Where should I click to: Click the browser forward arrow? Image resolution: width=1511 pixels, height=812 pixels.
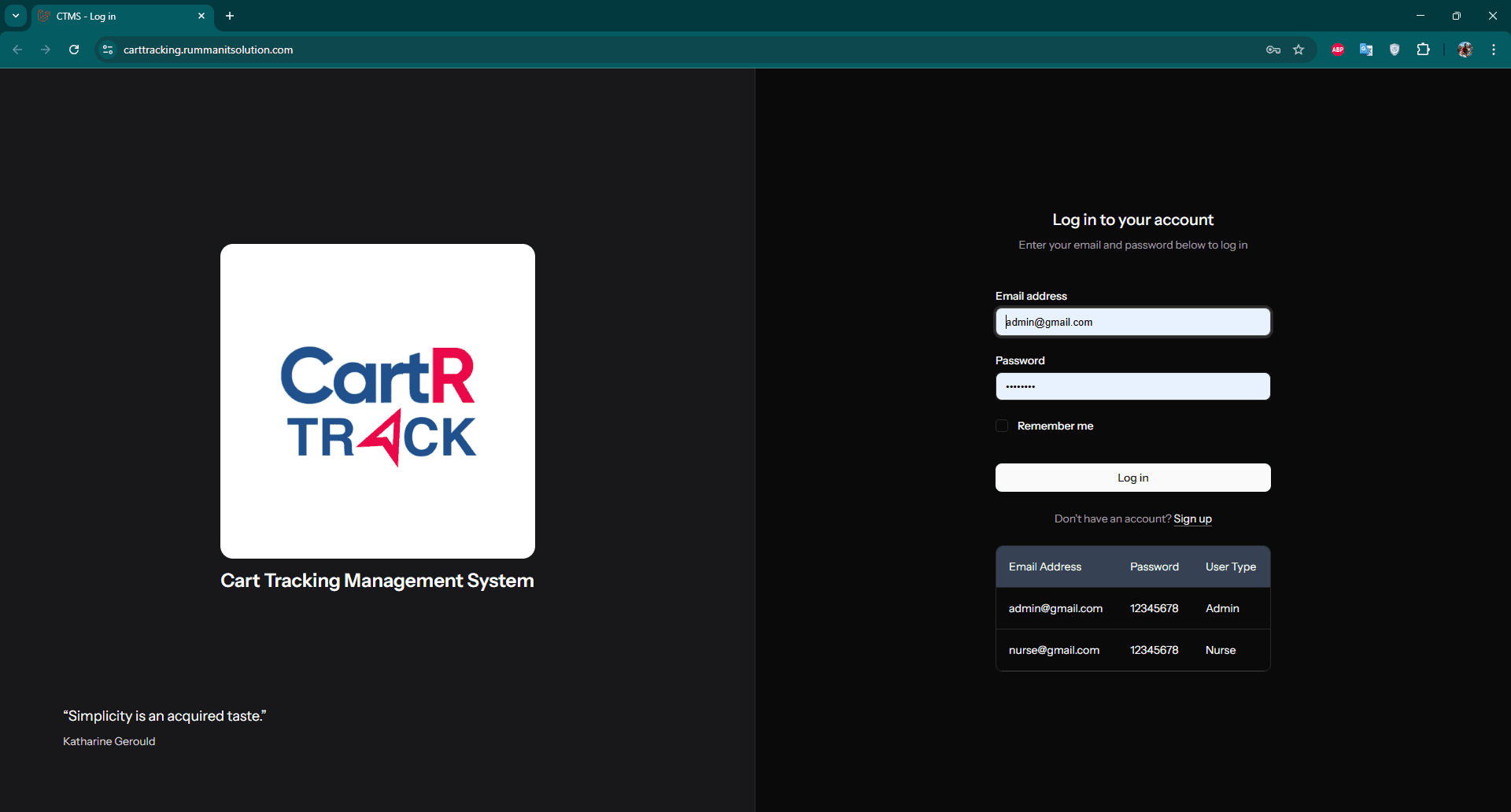46,50
